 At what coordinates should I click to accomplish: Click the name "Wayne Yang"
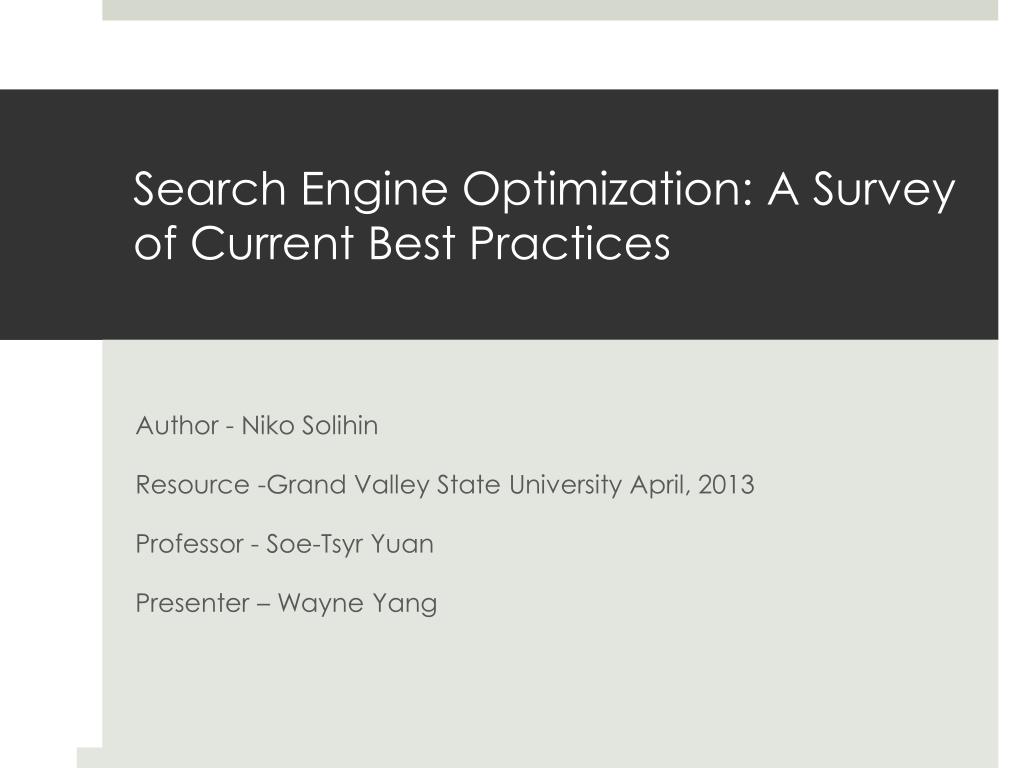(357, 603)
